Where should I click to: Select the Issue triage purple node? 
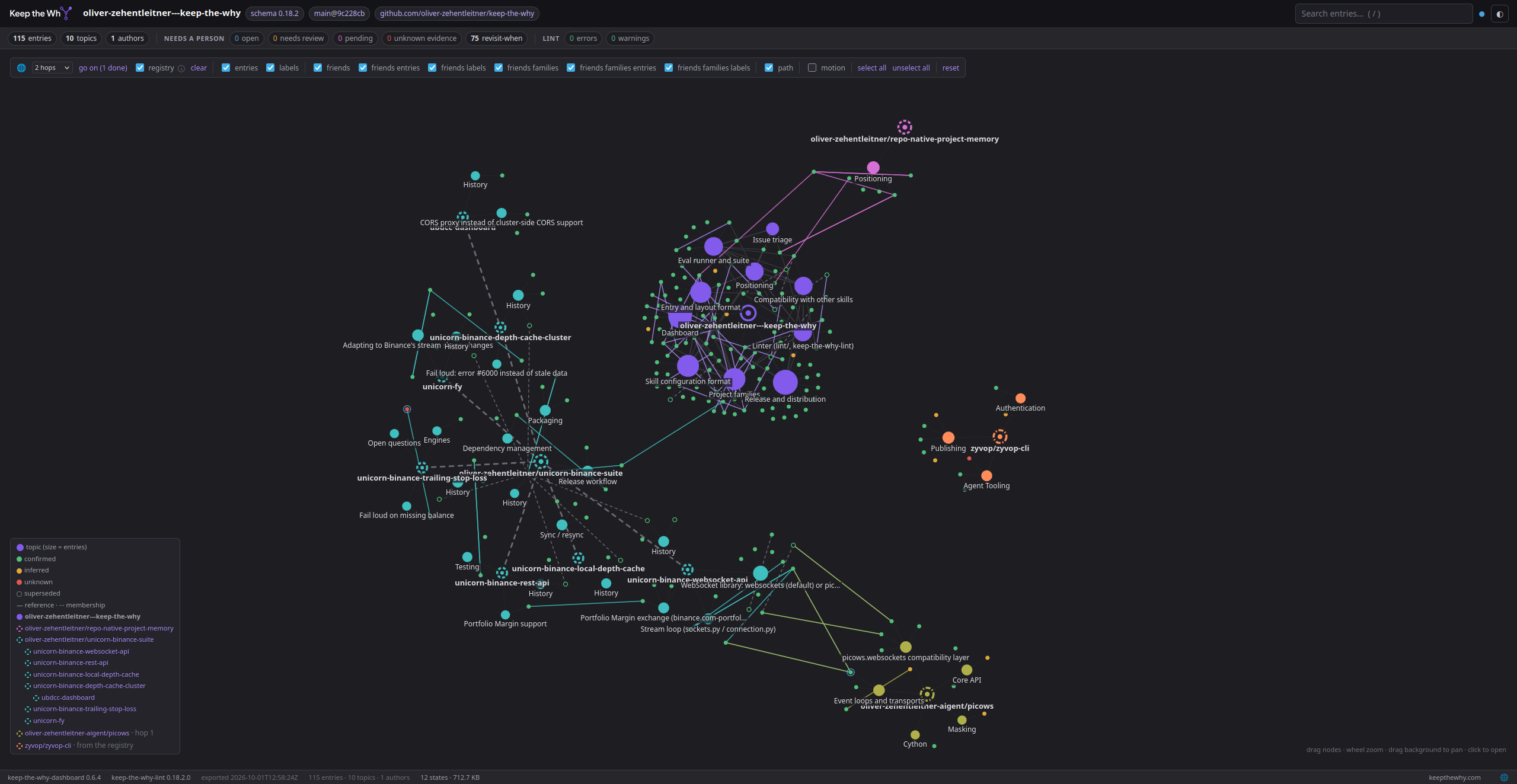point(772,229)
